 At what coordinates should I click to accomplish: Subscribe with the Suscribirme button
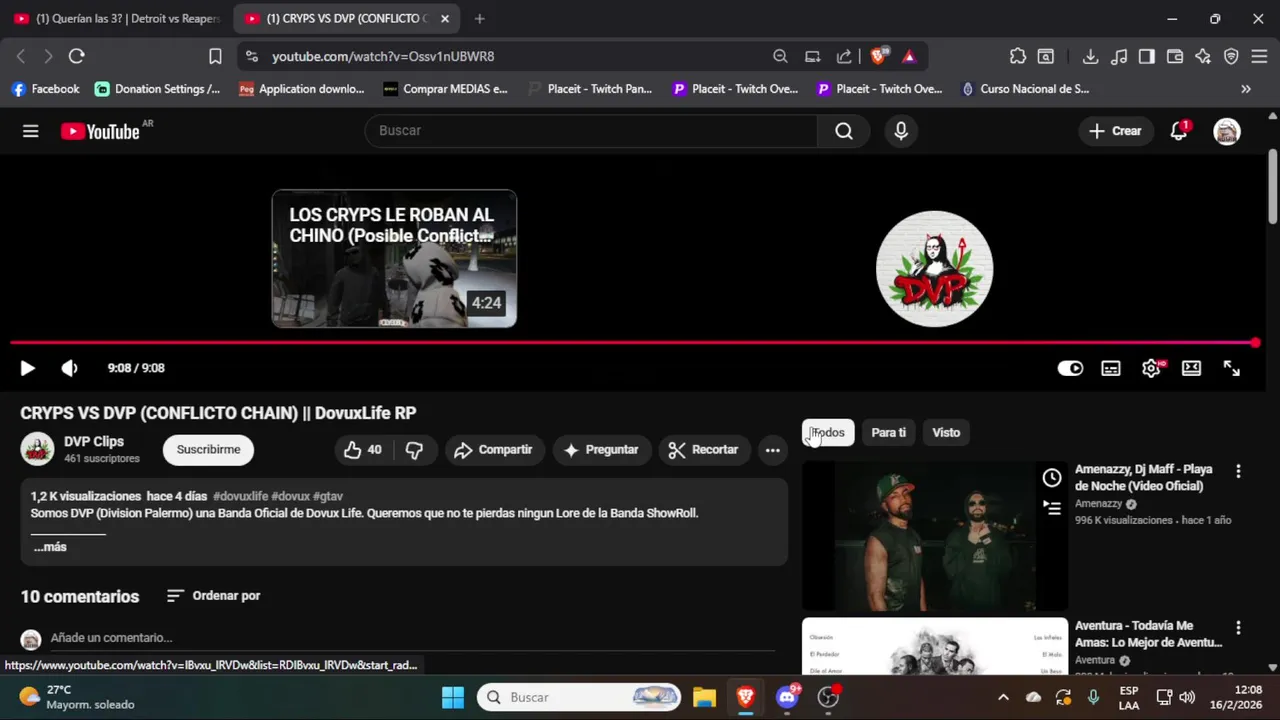pos(208,450)
